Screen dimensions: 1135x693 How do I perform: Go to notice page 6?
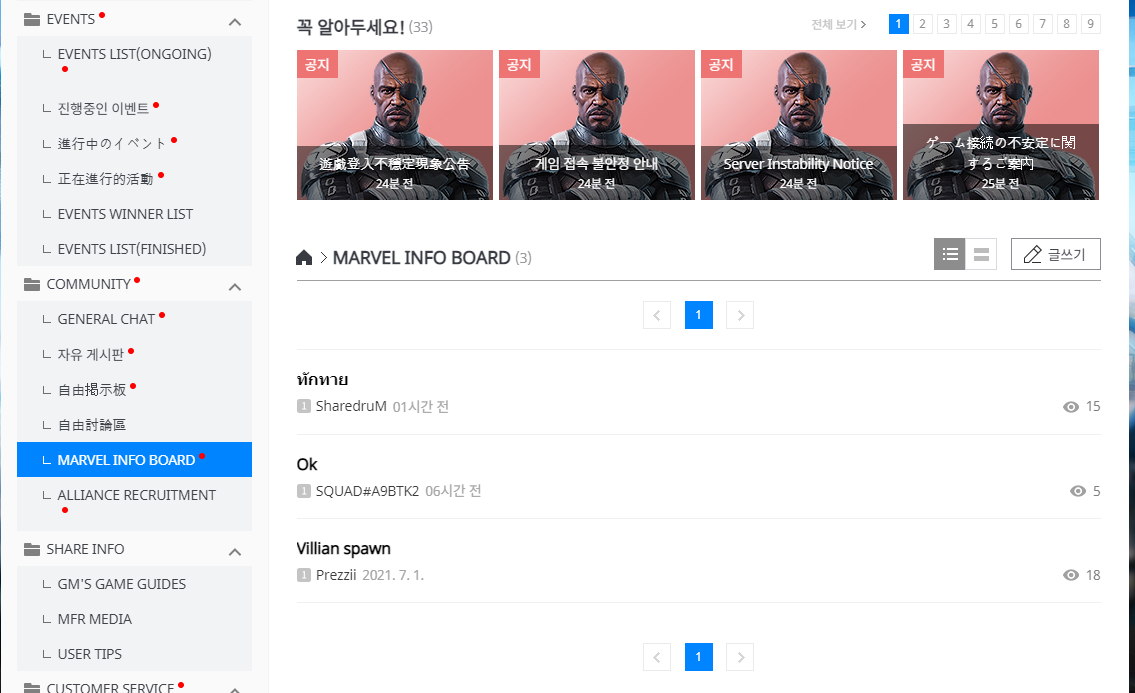1018,24
